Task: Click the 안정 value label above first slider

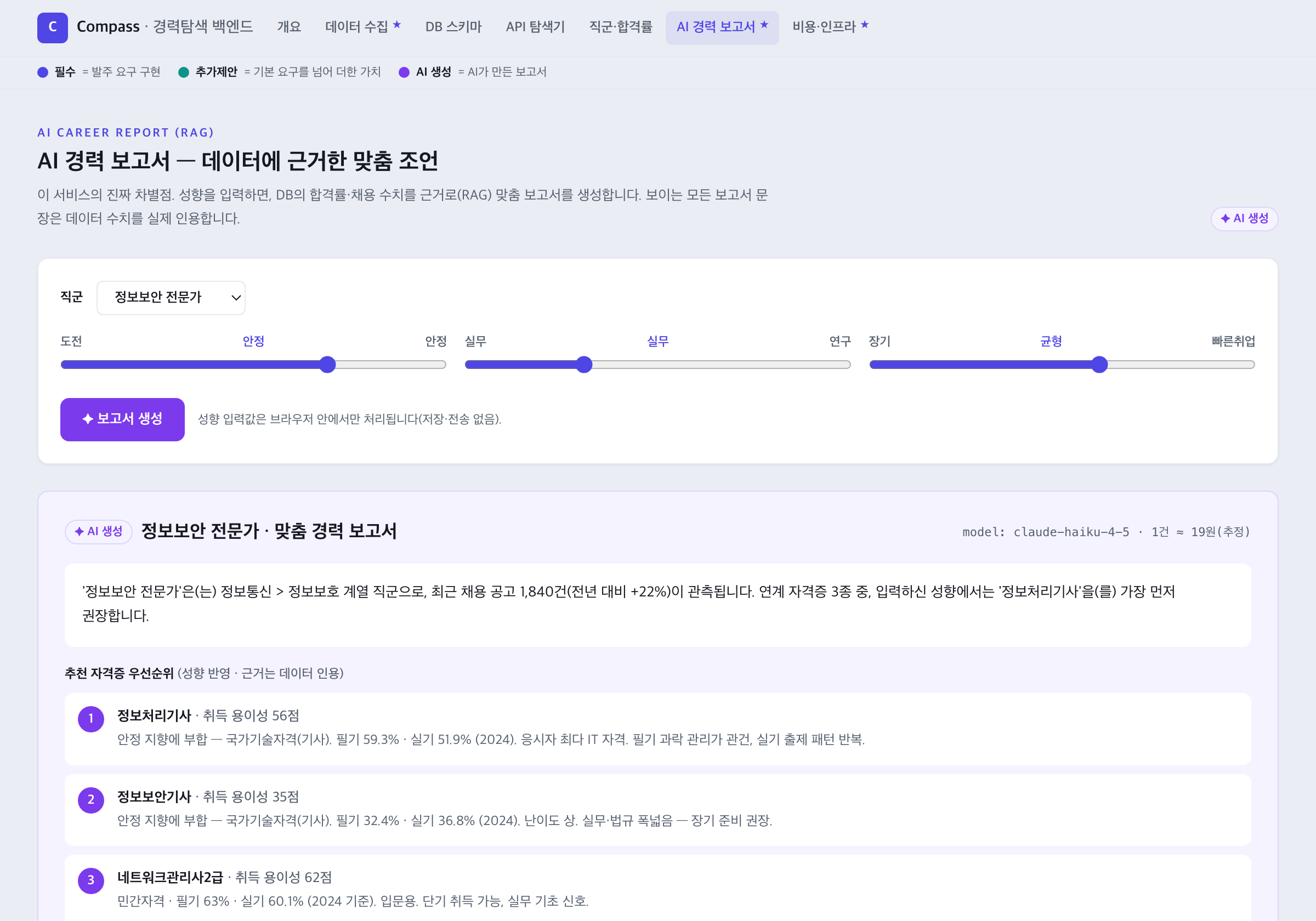Action: pyautogui.click(x=253, y=342)
